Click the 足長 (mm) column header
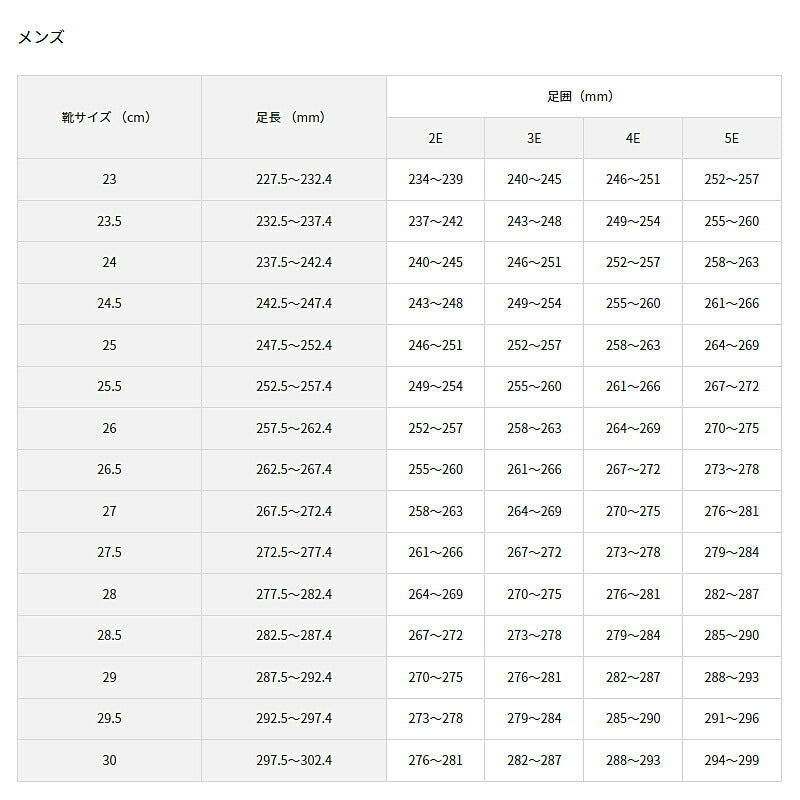This screenshot has width=800, height=800. point(293,117)
